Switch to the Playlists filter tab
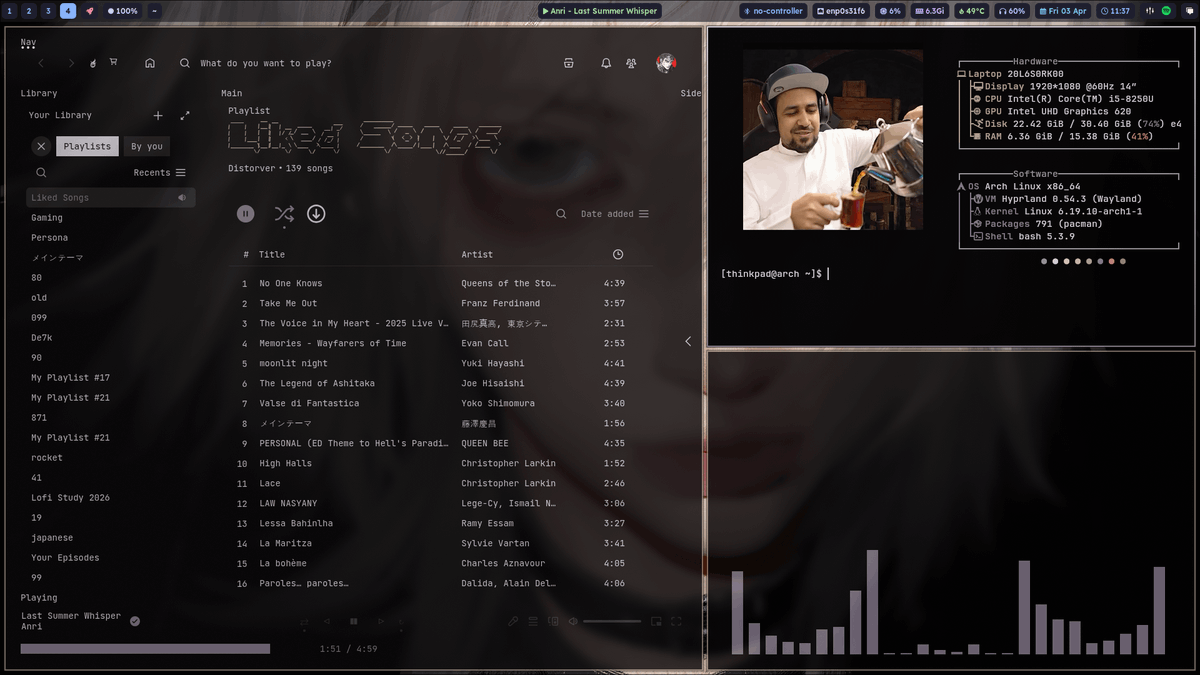 [x=87, y=145]
